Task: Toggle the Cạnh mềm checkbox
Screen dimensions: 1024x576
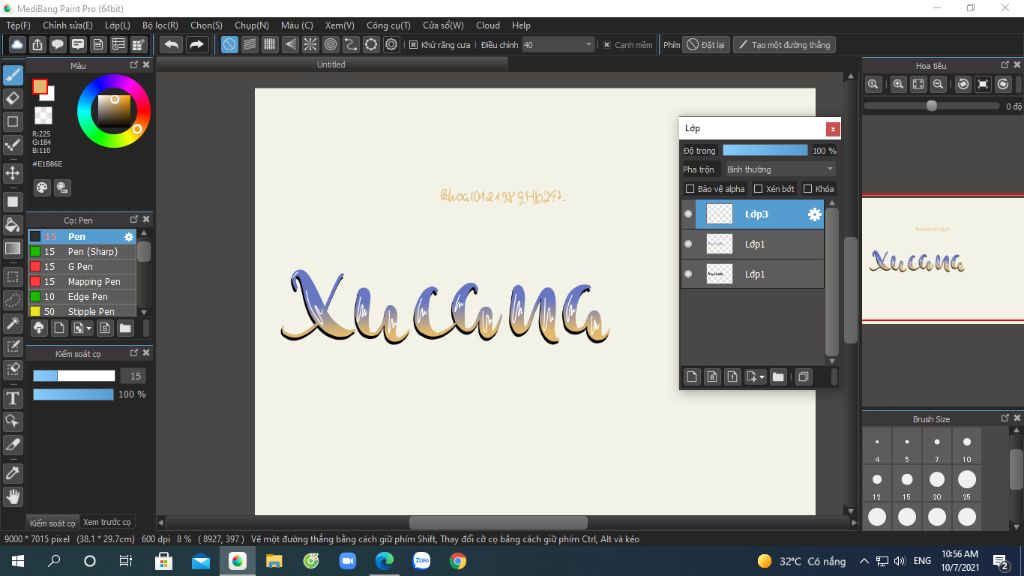Action: point(607,44)
